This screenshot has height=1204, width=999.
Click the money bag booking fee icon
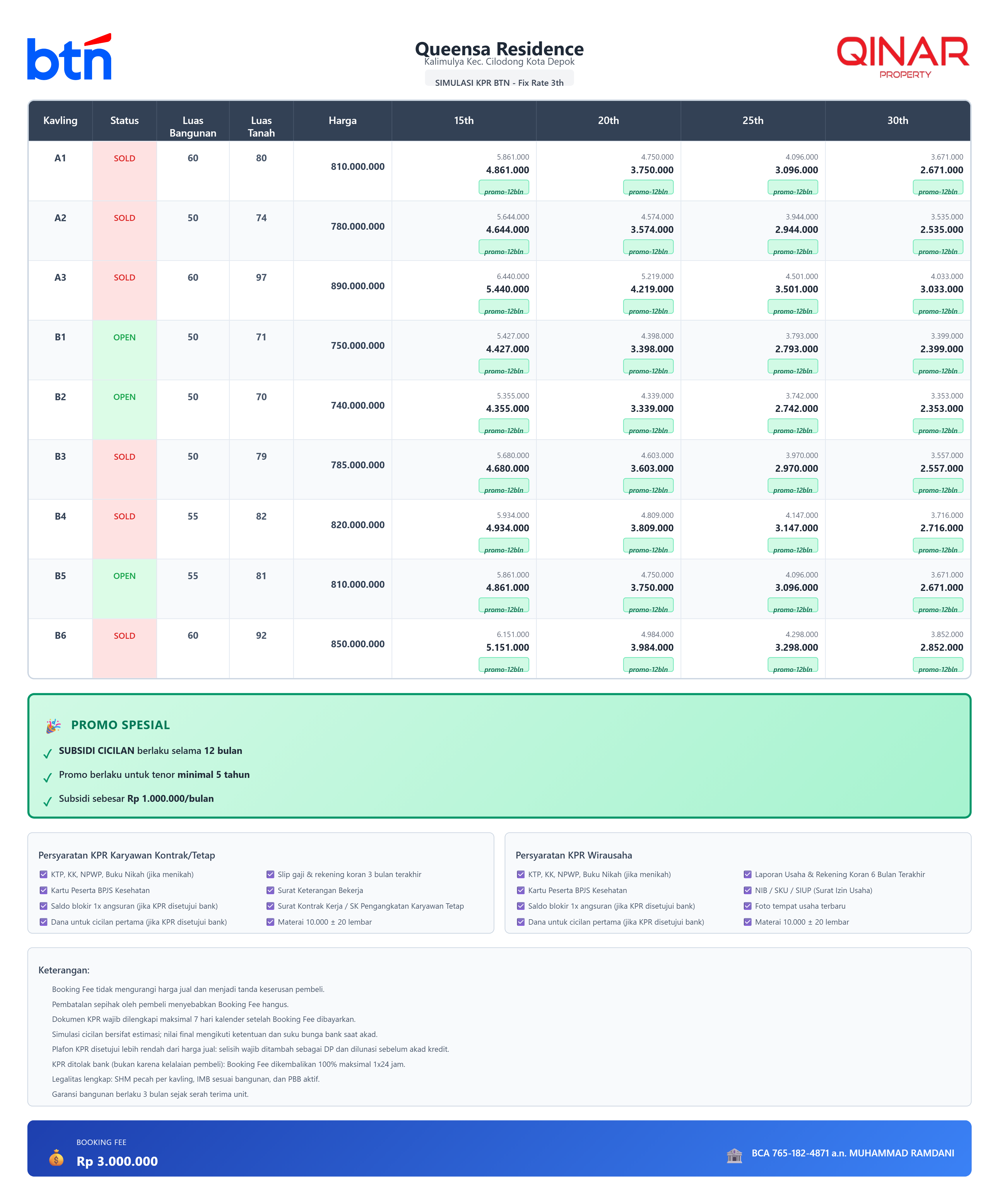point(56,1158)
